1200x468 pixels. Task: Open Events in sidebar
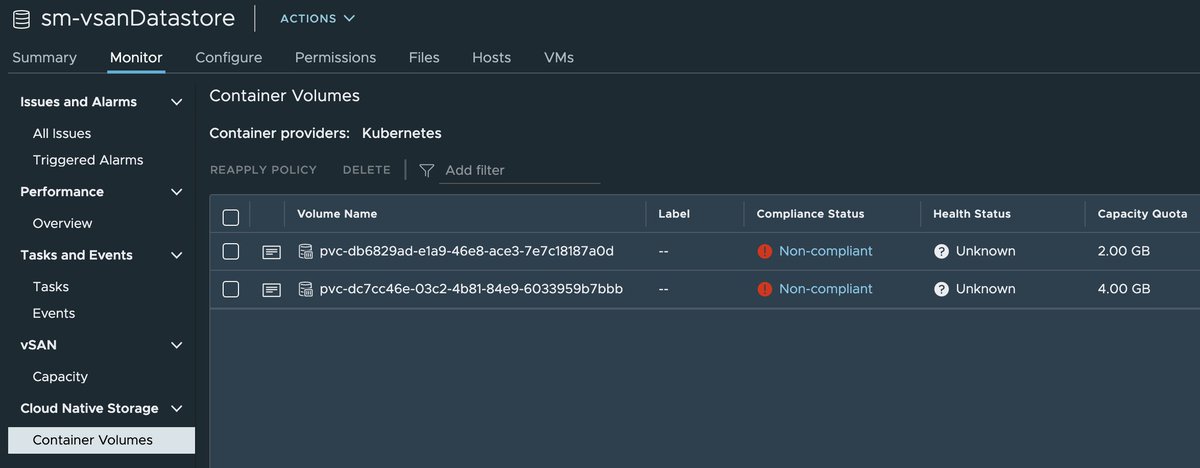pyautogui.click(x=54, y=313)
